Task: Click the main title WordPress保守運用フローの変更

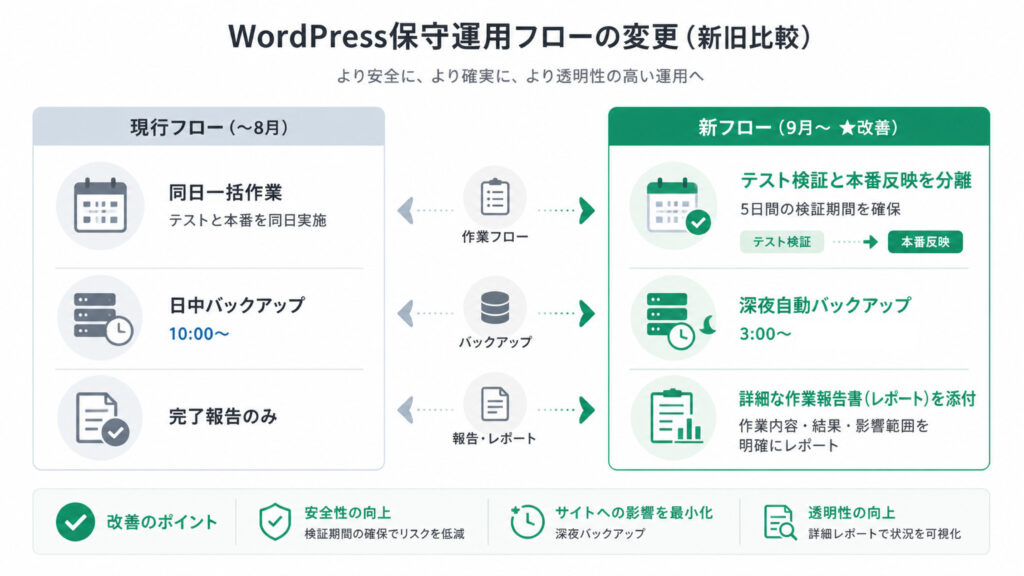Action: point(520,37)
